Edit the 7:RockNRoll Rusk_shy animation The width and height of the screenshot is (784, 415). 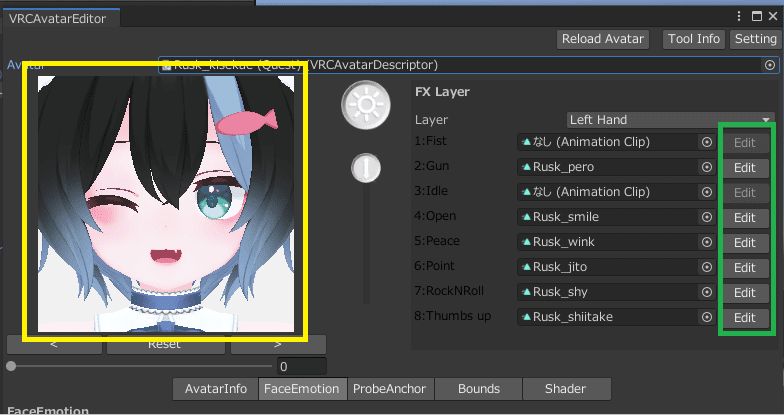coord(744,292)
